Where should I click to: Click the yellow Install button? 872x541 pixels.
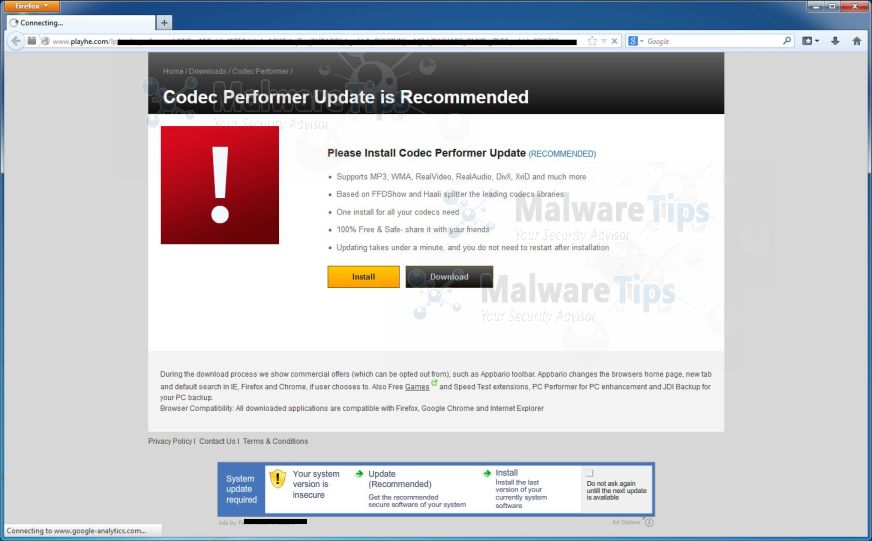(x=364, y=277)
